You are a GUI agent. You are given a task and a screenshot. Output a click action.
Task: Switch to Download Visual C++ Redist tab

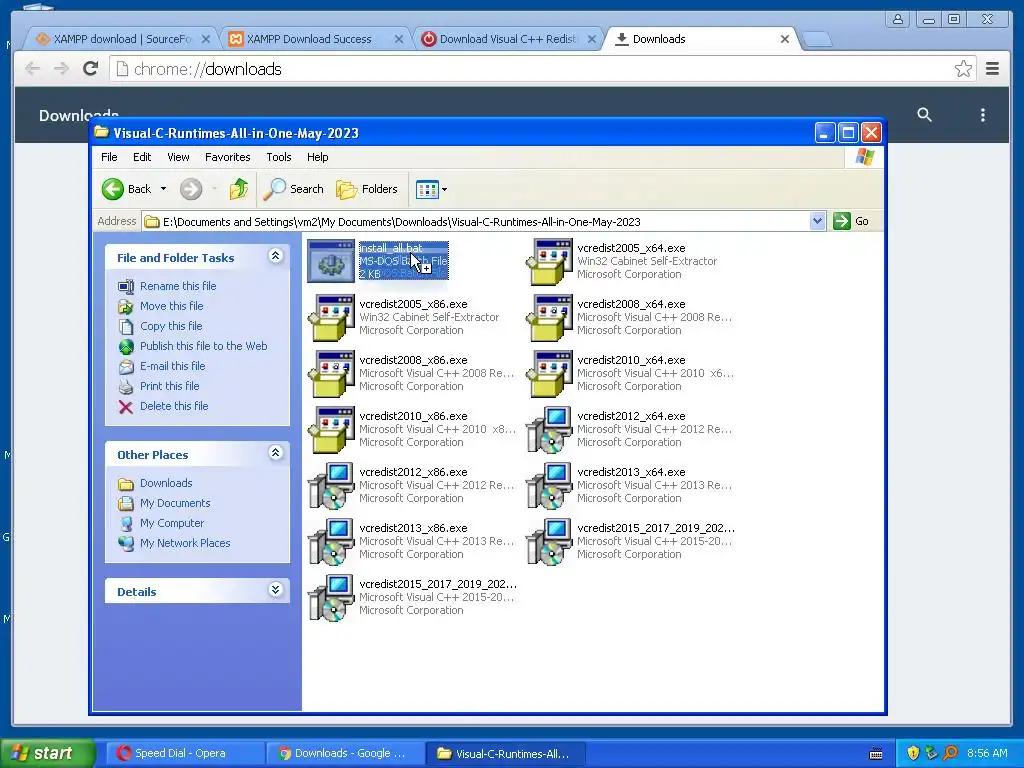tap(508, 39)
